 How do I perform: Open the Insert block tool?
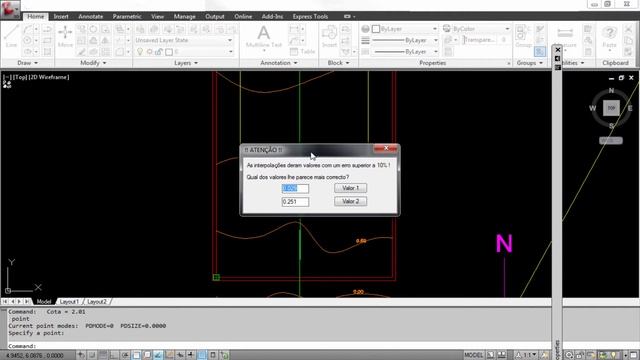pos(329,37)
